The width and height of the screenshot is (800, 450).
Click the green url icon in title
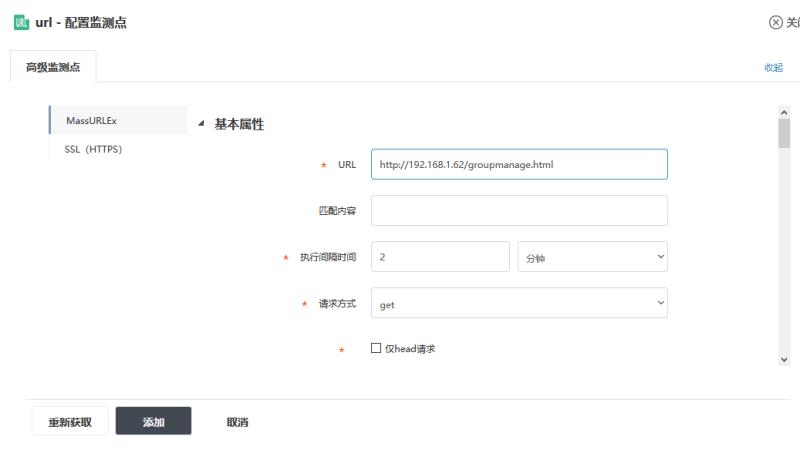click(x=19, y=23)
